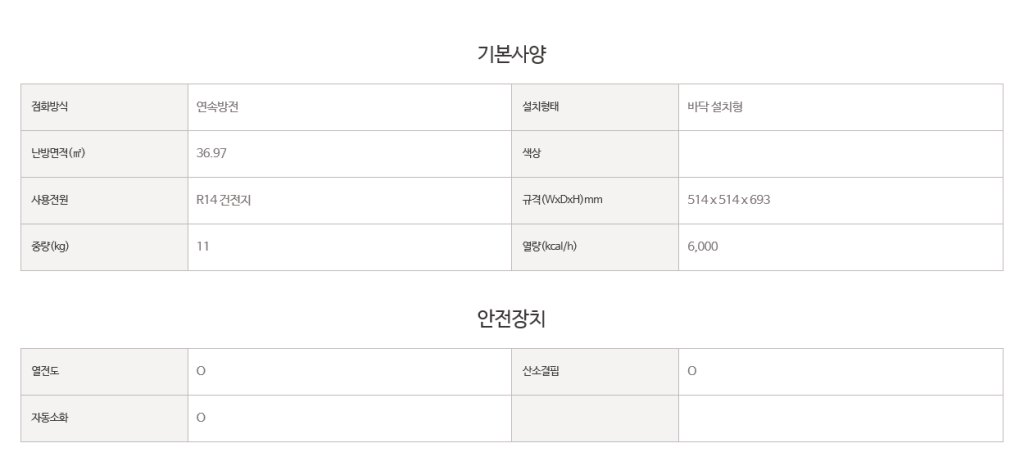
Task: Click the 안전장치 section heading
Action: [511, 318]
